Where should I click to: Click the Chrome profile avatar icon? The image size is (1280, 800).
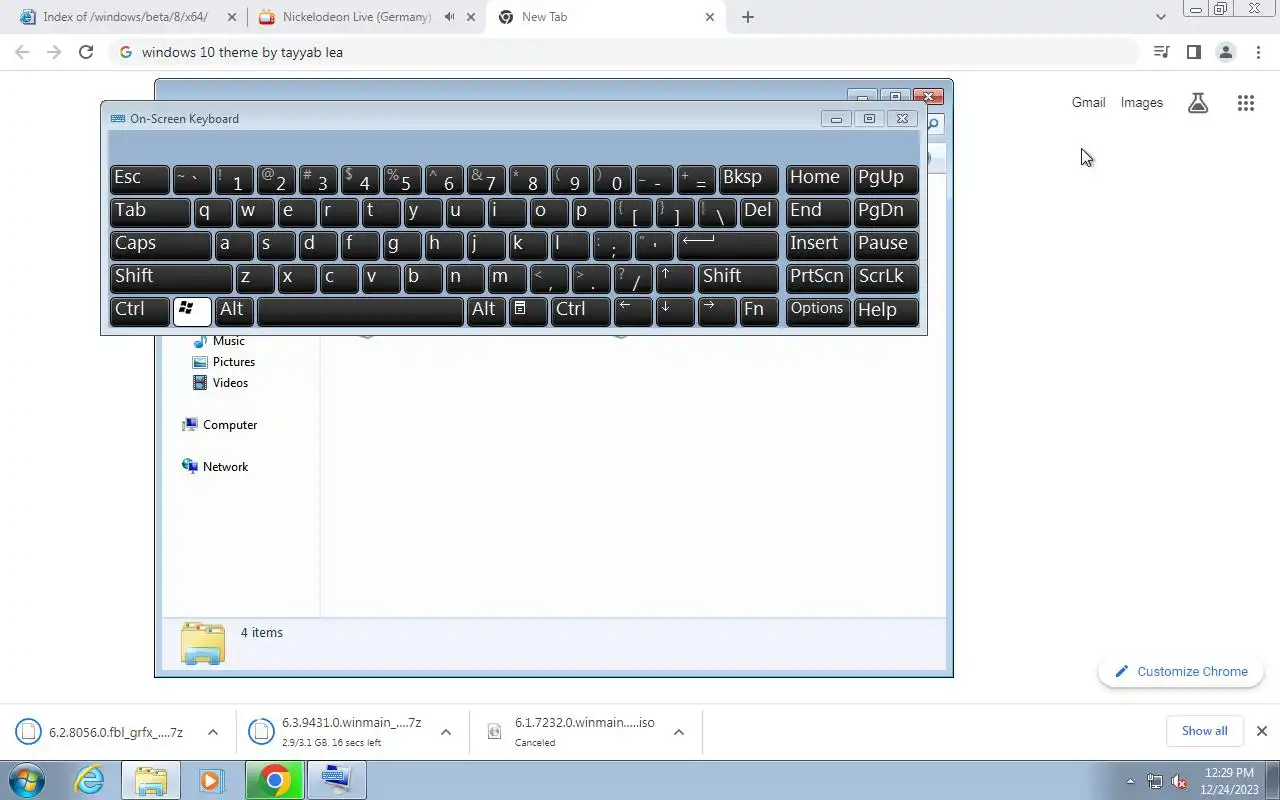coord(1225,52)
